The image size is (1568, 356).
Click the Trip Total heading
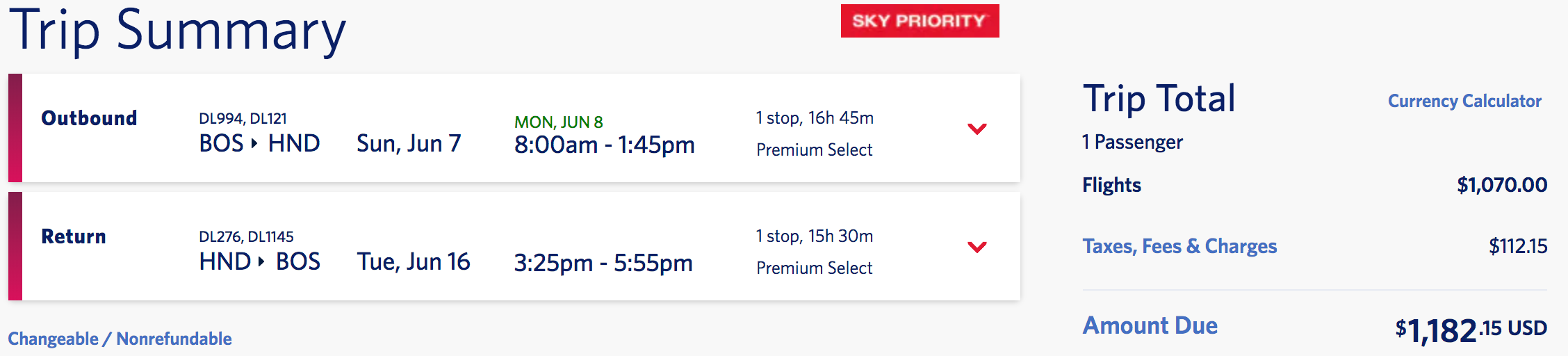pos(1159,99)
